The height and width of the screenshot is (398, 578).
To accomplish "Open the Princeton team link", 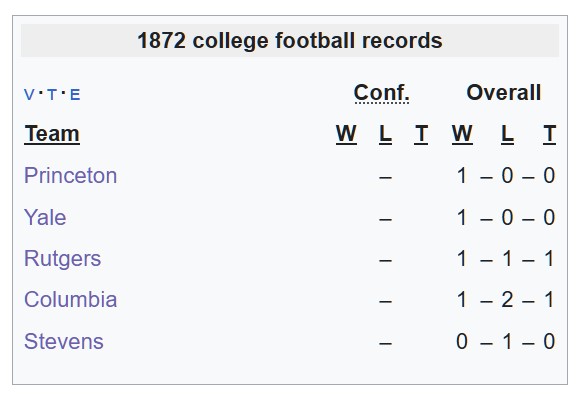I will click(70, 175).
